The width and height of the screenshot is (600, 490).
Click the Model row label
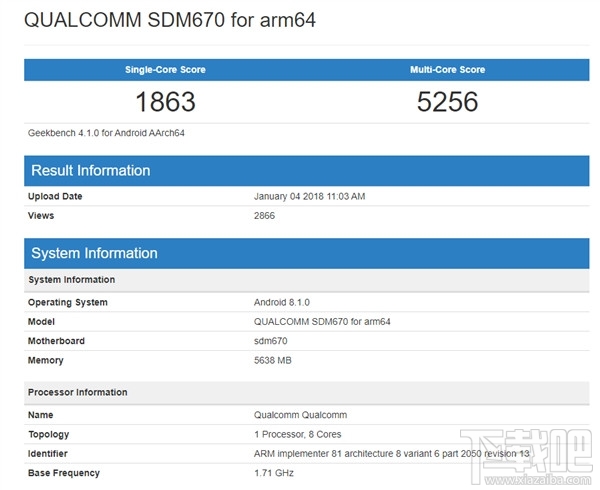pos(41,322)
